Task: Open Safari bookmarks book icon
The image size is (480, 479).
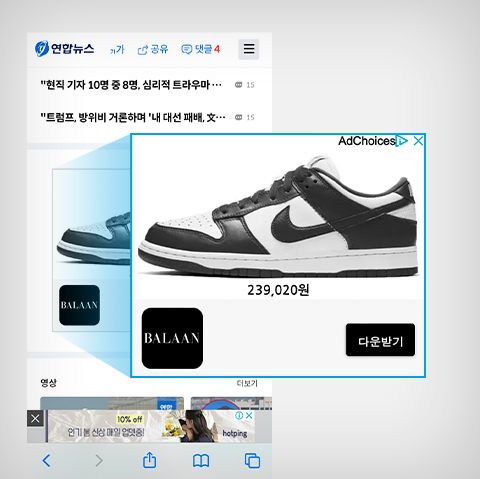Action: point(201,461)
